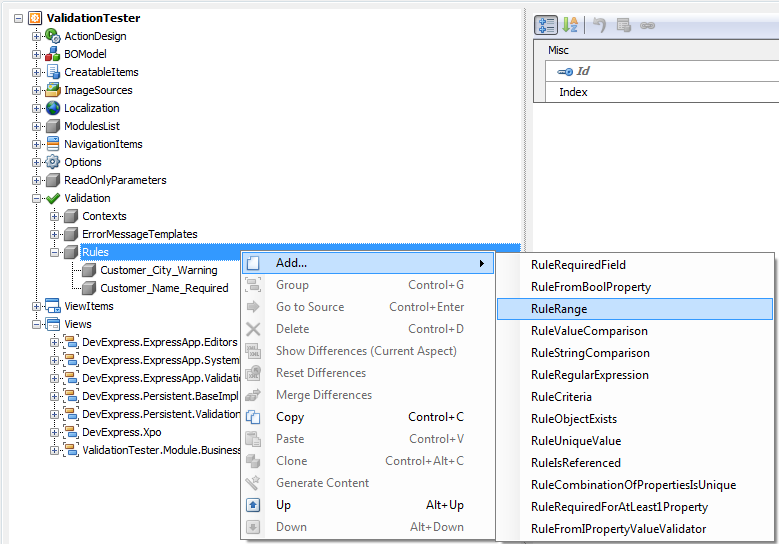Select RuleRequiredForAtLeast1Property in submenu
779x544 pixels.
click(x=635, y=507)
